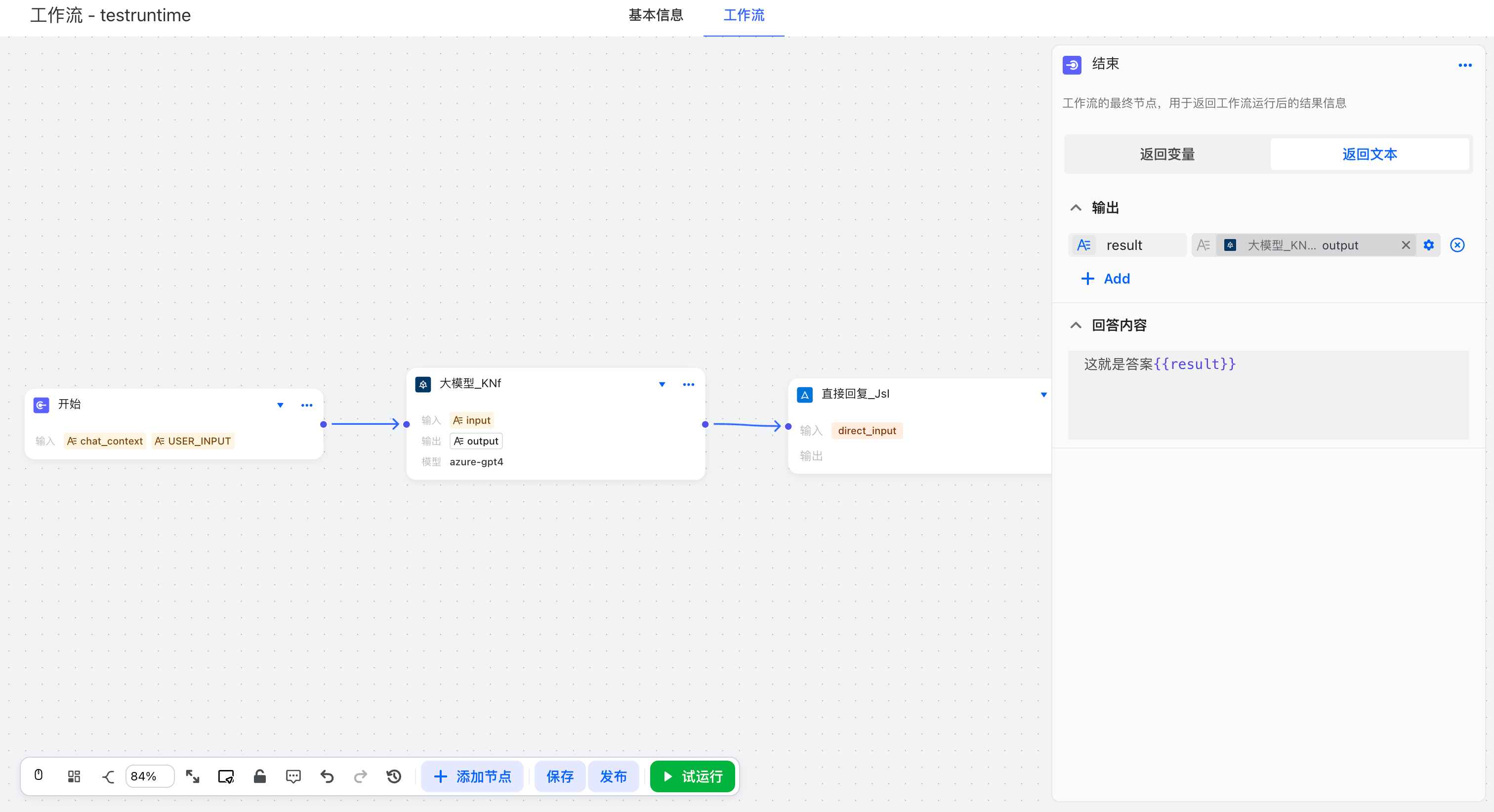This screenshot has height=812, width=1494.
Task: Click the auto-layout grid icon
Action: (x=74, y=776)
